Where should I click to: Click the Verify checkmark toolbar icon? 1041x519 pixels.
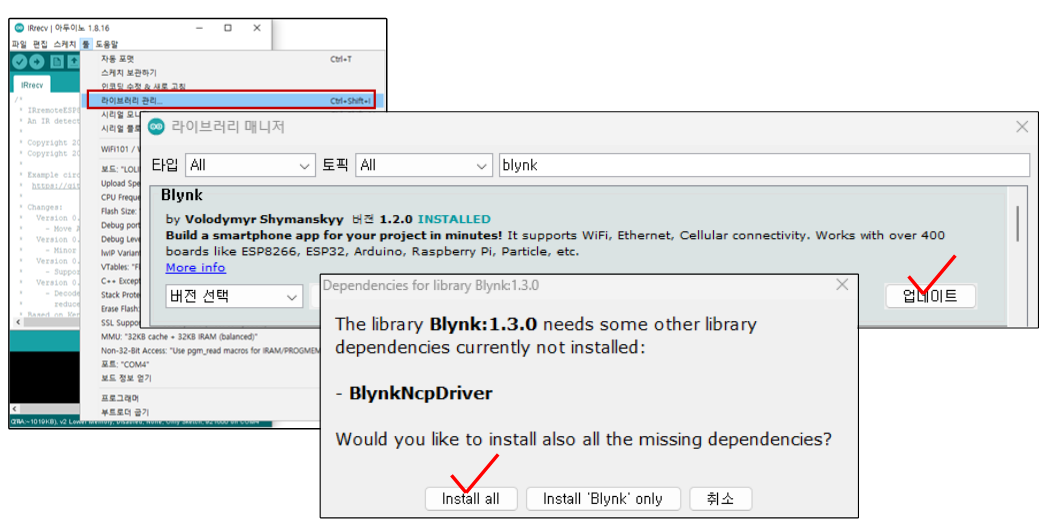pyautogui.click(x=19, y=62)
